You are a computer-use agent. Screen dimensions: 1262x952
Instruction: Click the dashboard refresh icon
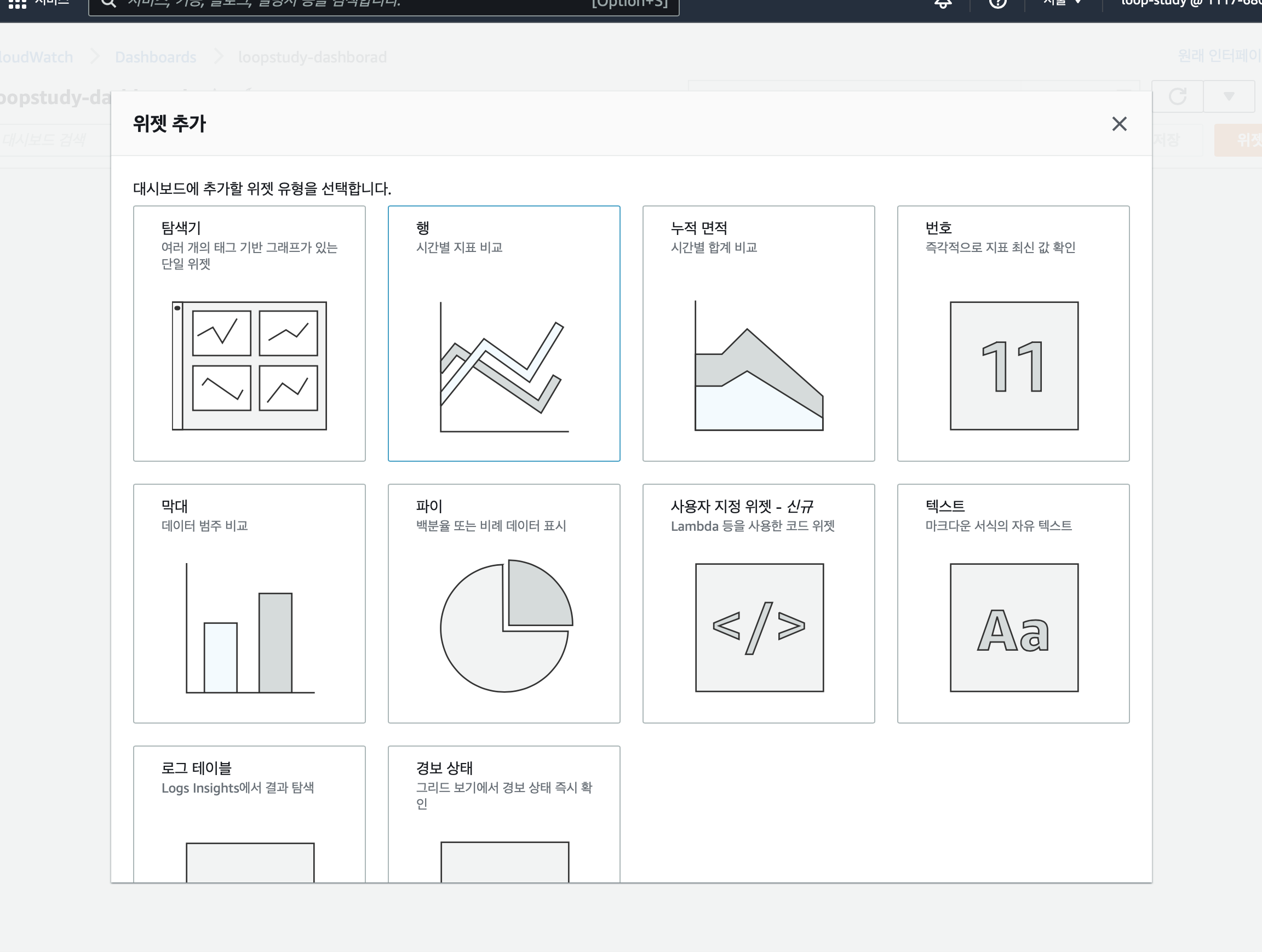coord(1178,96)
